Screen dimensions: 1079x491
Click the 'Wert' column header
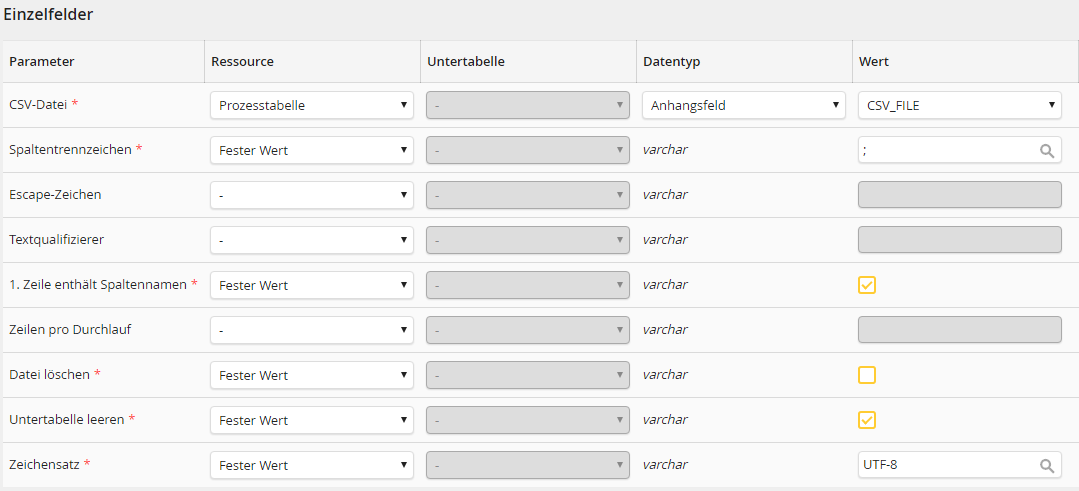pos(874,62)
